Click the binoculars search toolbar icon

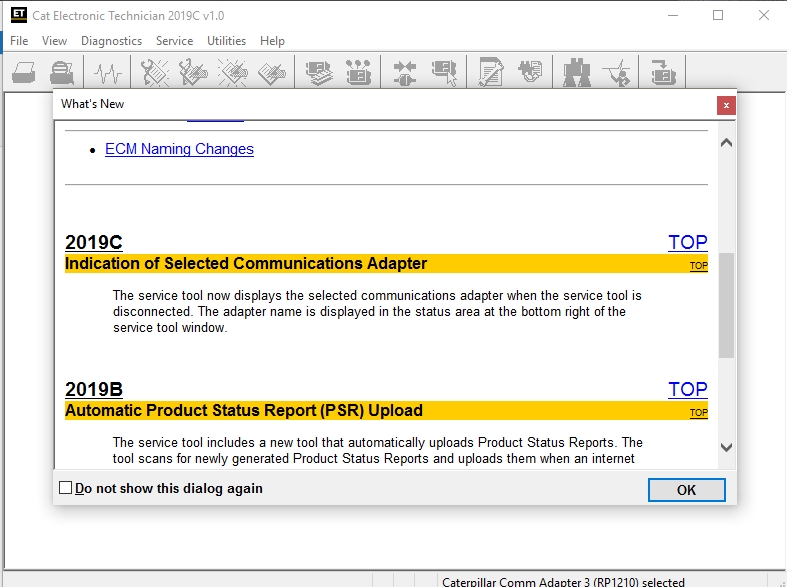pyautogui.click(x=577, y=73)
